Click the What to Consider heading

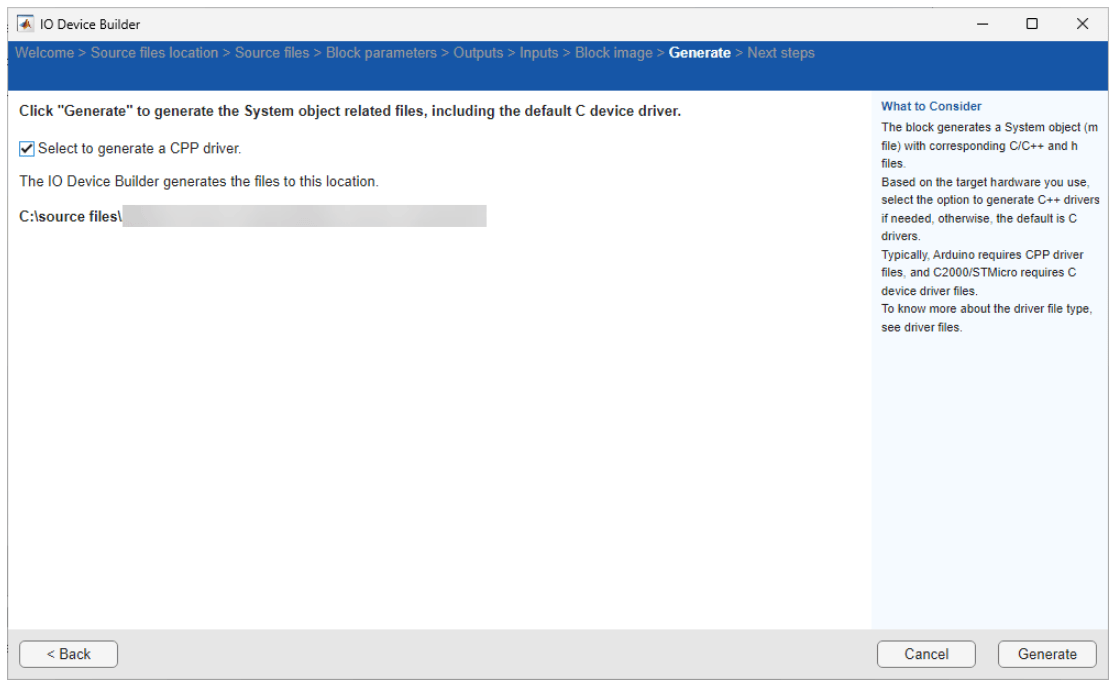click(x=931, y=106)
